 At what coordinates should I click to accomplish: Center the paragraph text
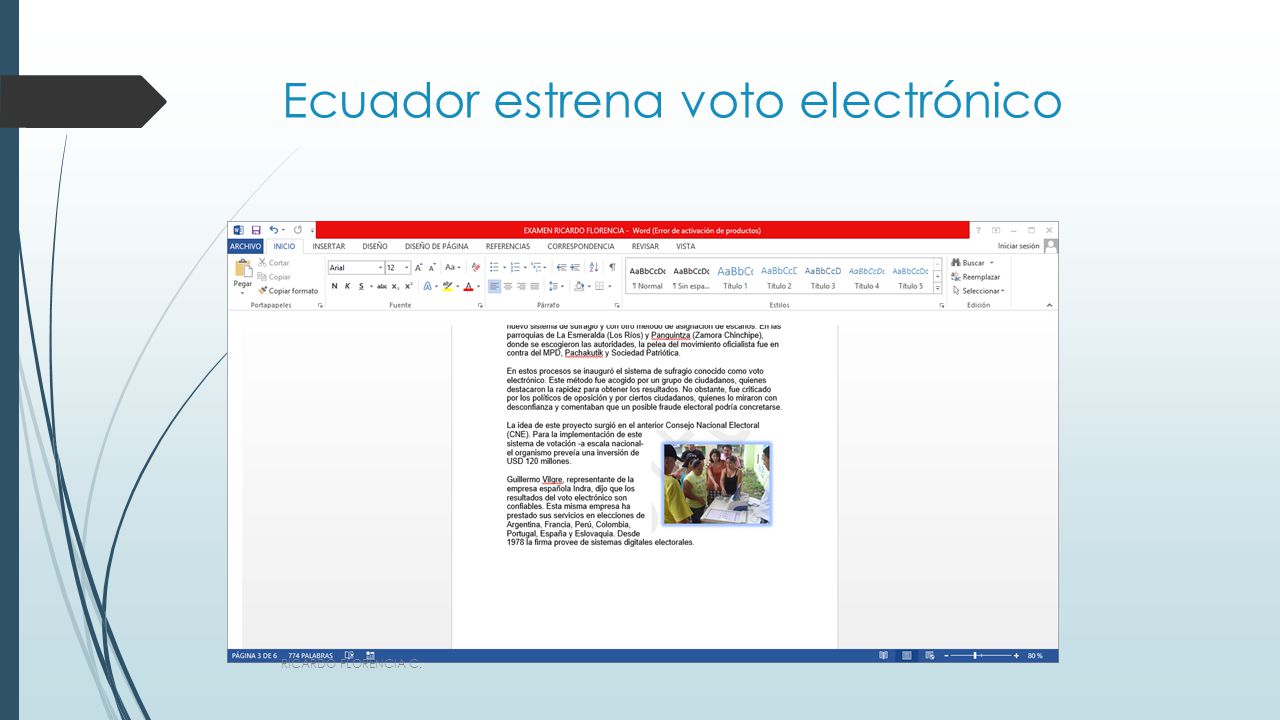(x=508, y=286)
